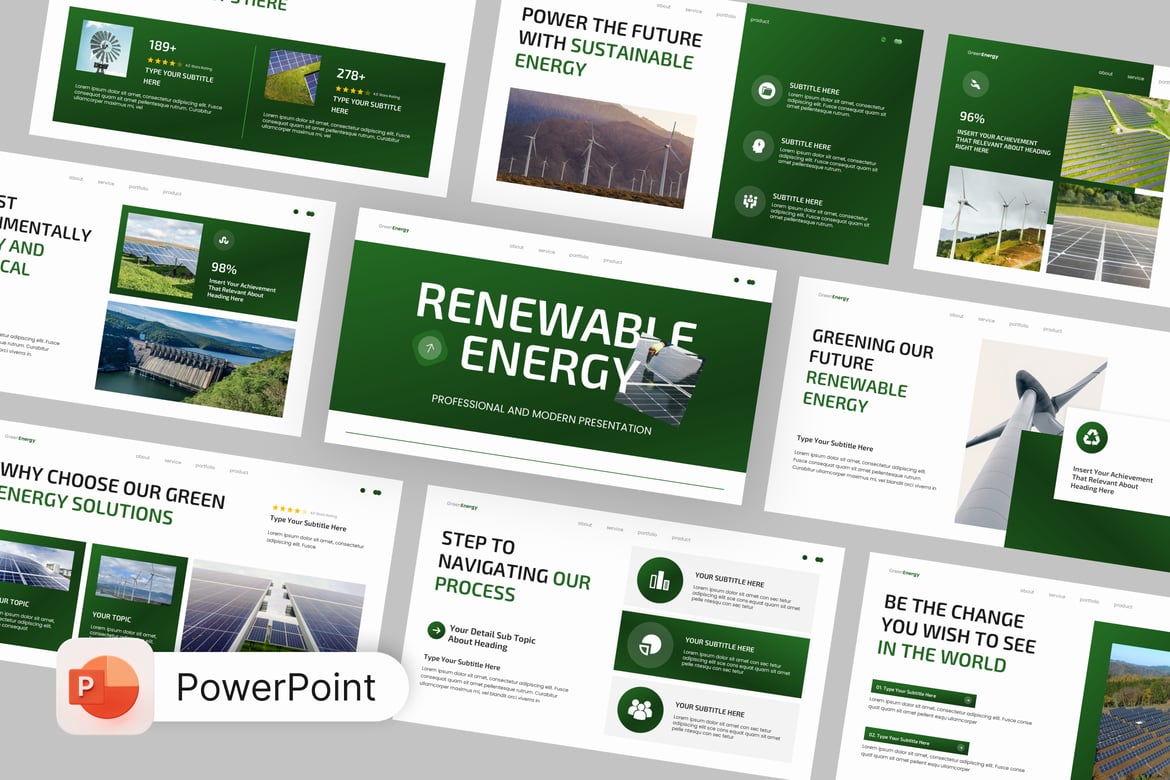Click the Be the Change heading

click(957, 632)
